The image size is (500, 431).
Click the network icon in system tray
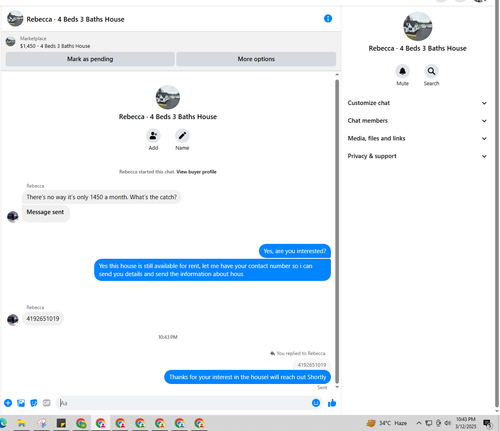428,423
